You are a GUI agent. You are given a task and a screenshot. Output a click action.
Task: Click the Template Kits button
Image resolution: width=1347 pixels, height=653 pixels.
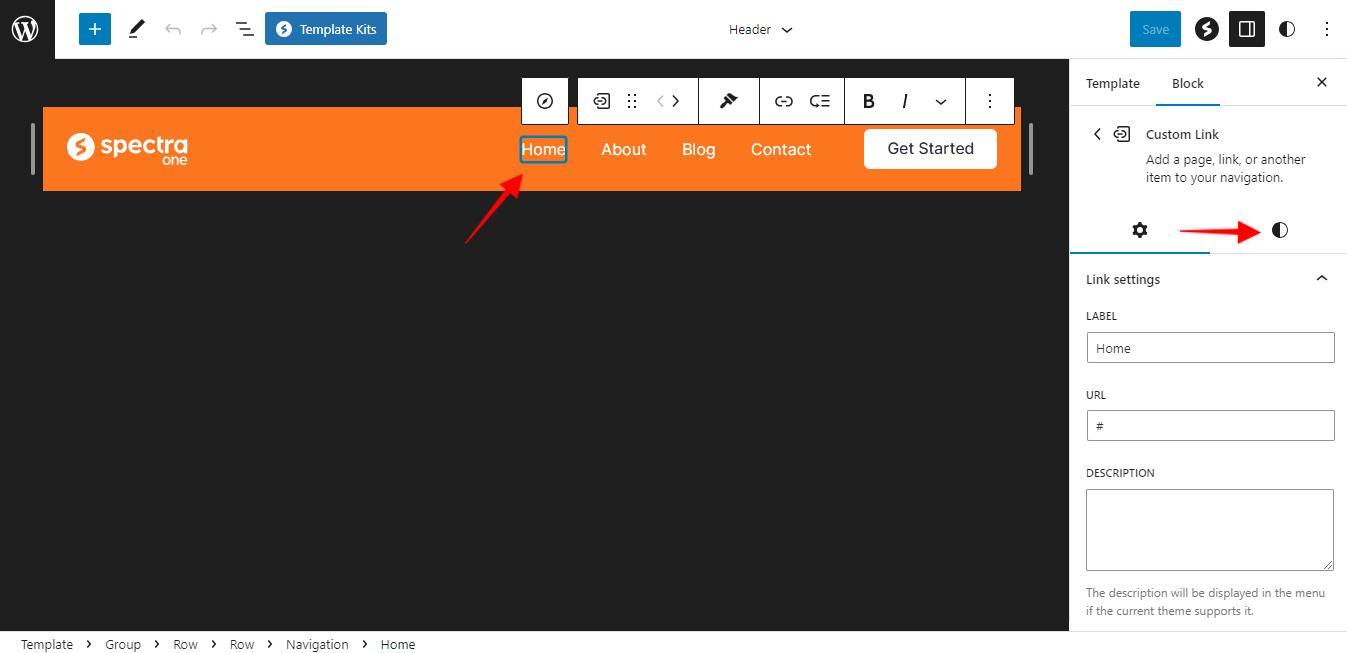pyautogui.click(x=326, y=29)
